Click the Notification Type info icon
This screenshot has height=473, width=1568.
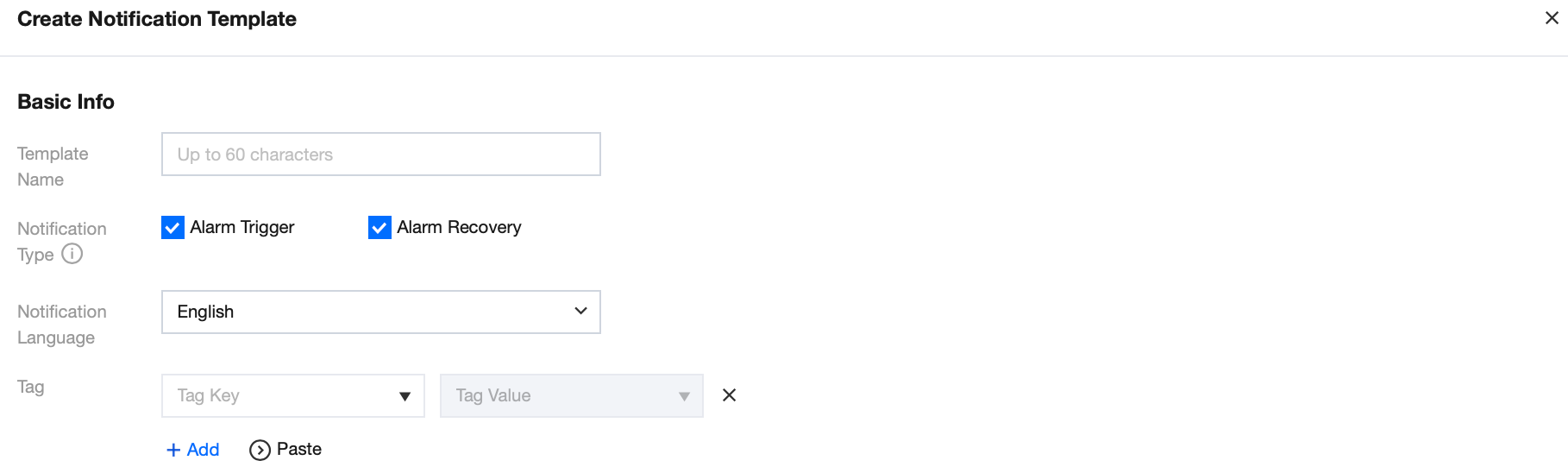[x=72, y=254]
